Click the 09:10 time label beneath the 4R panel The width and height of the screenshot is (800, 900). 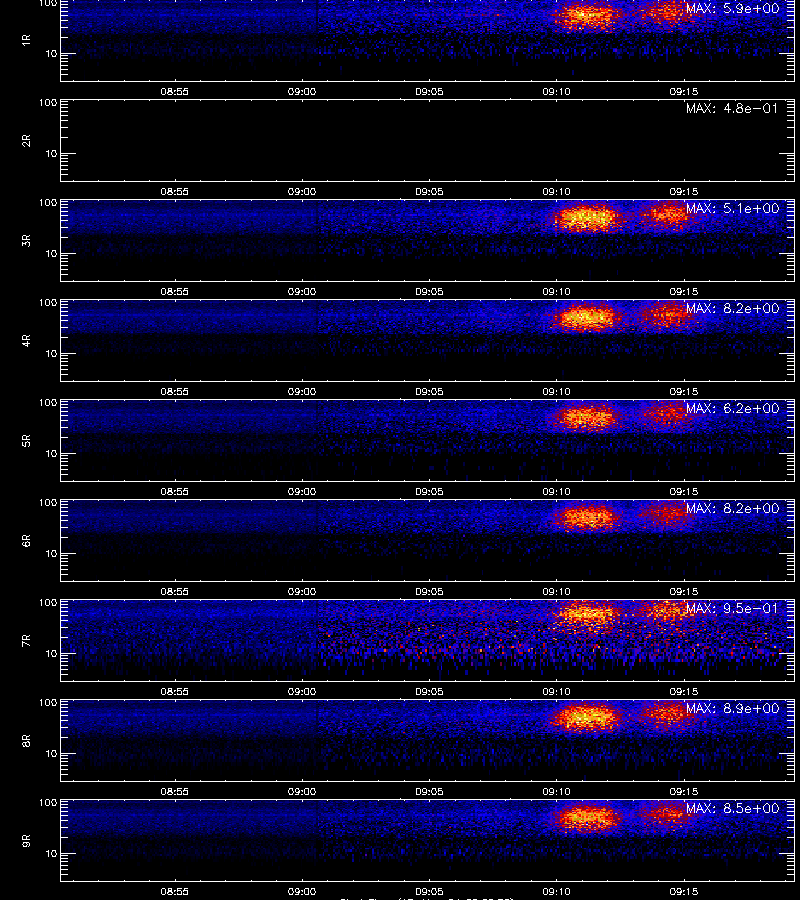coord(557,391)
